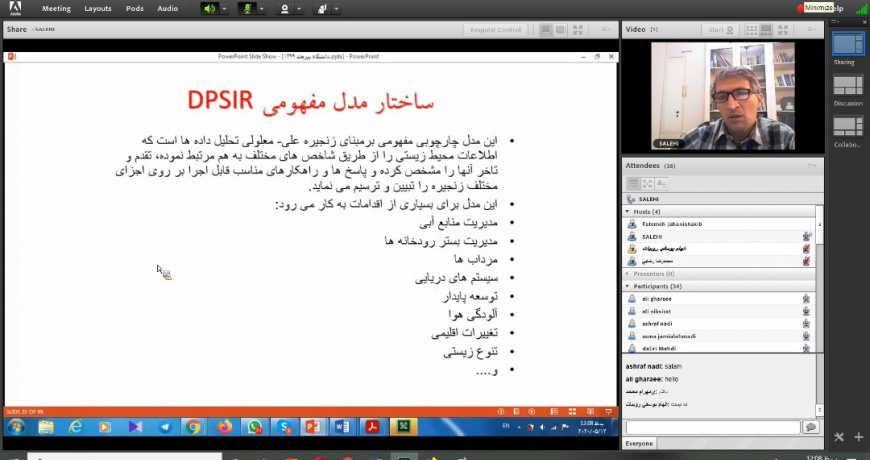Switch PowerPoint to reading view
The width and height of the screenshot is (870, 460).
tap(590, 412)
